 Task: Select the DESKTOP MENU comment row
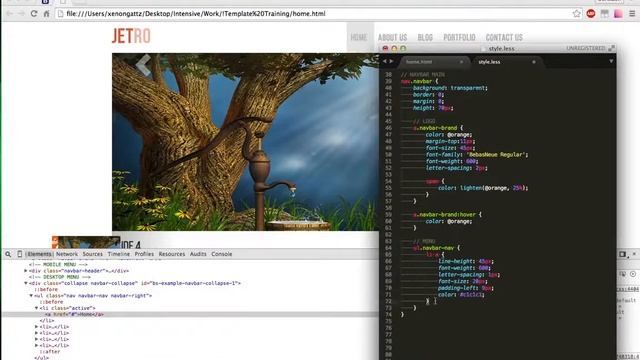60,277
